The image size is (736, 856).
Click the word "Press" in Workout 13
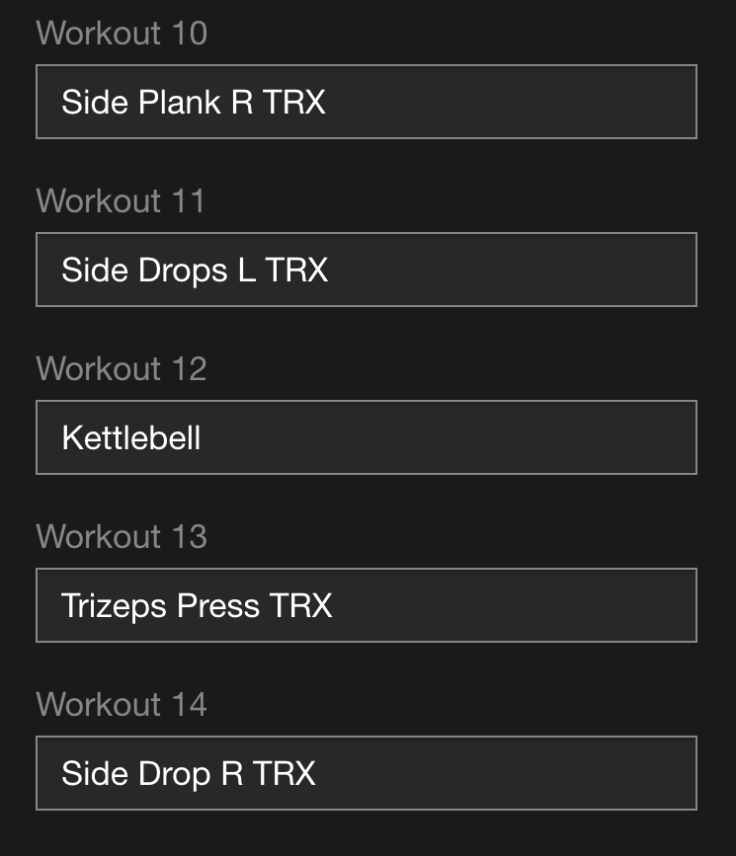(x=218, y=606)
